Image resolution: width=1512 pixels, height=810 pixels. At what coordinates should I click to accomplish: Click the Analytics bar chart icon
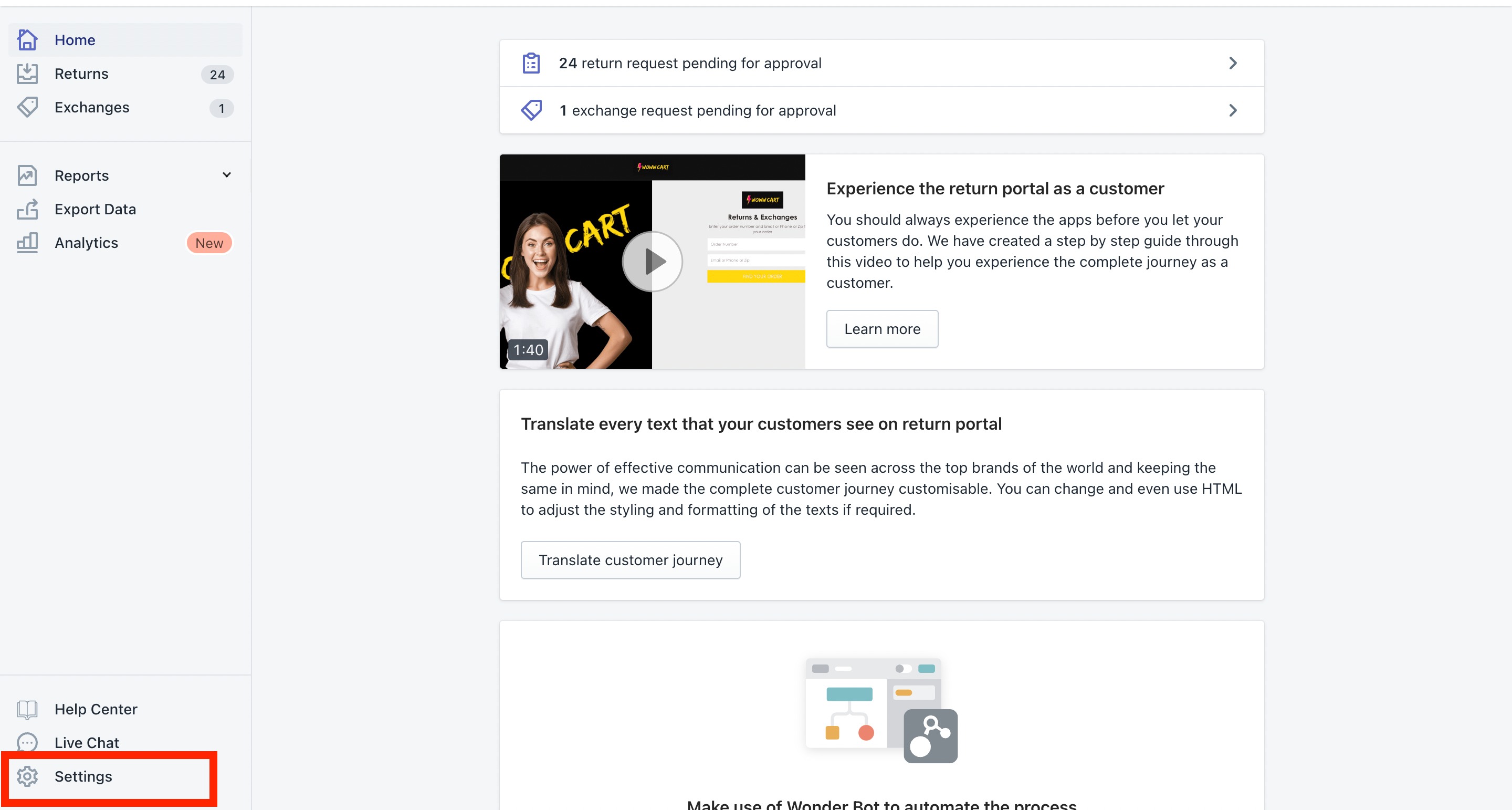pos(27,243)
